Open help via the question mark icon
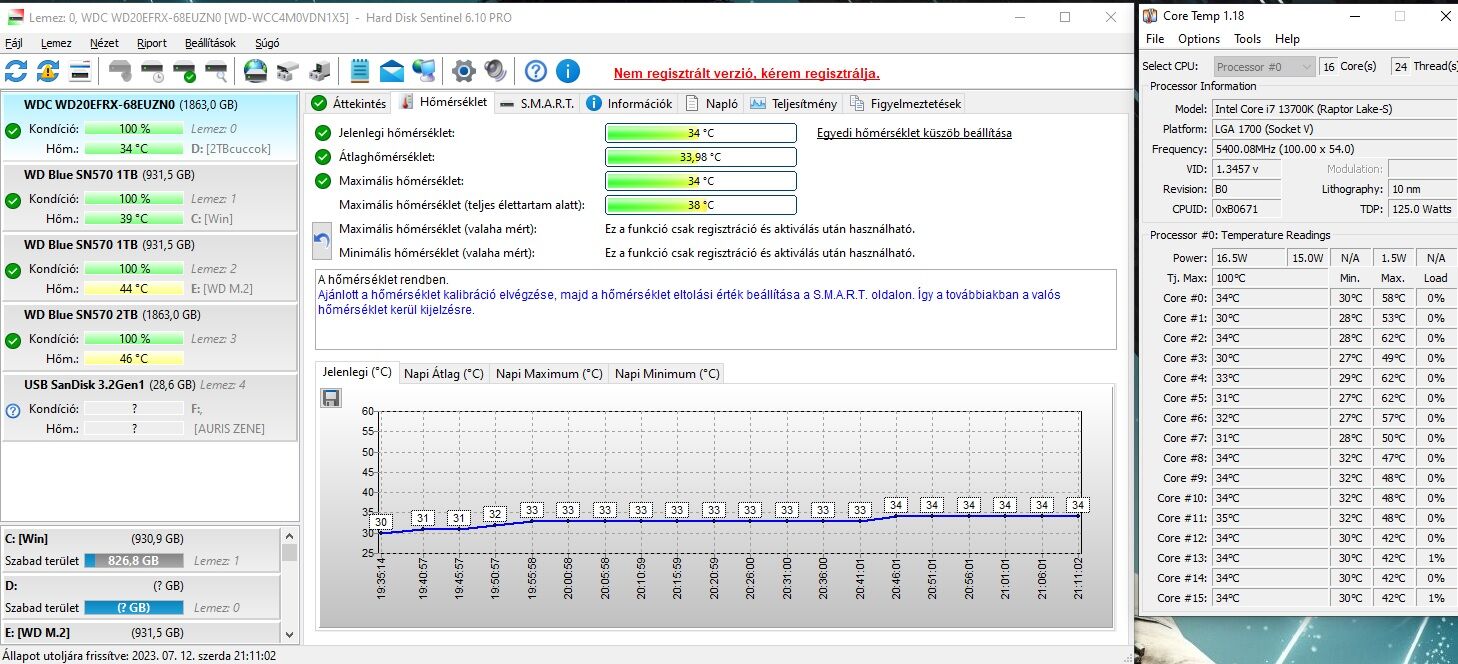Screen dimensions: 1458x664 [536, 71]
